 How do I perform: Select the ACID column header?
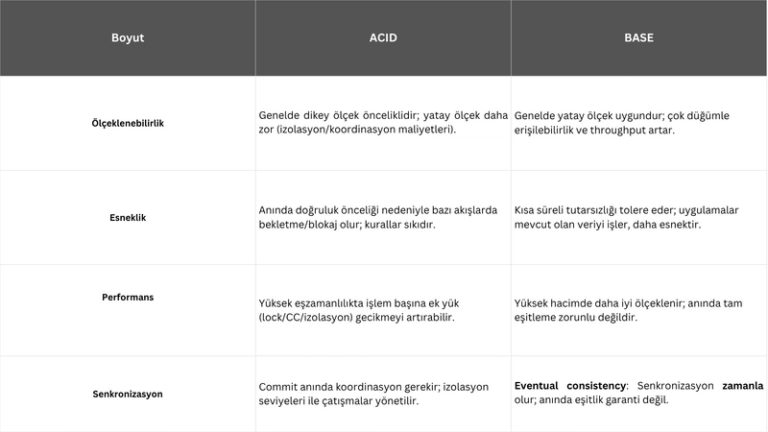383,38
